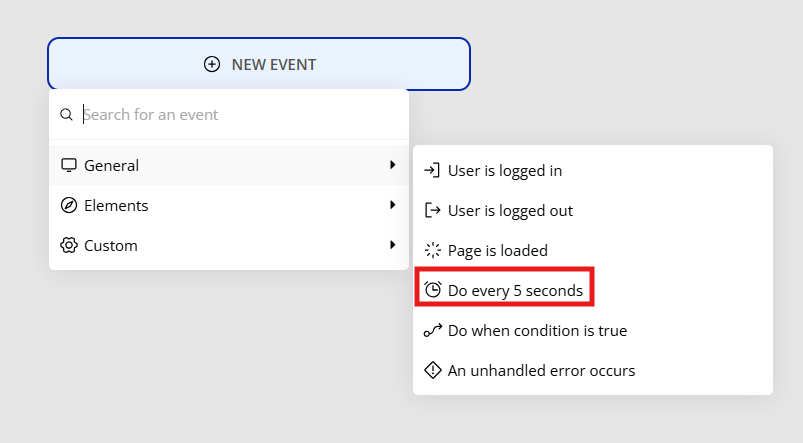Select the Do every 5 seconds event
Viewport: 803px width, 443px height.
(x=504, y=290)
